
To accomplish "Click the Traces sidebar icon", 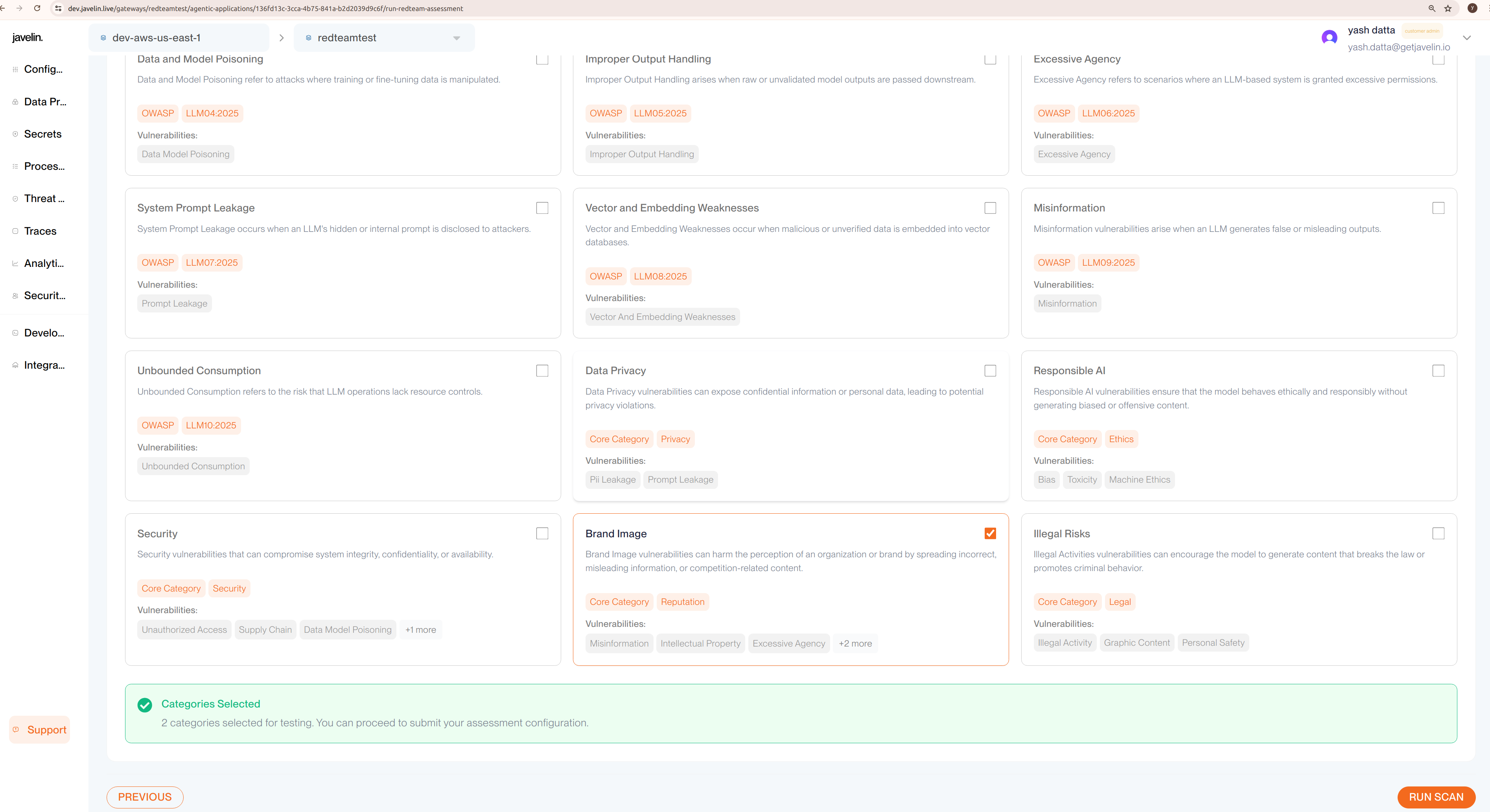I will click(x=15, y=231).
